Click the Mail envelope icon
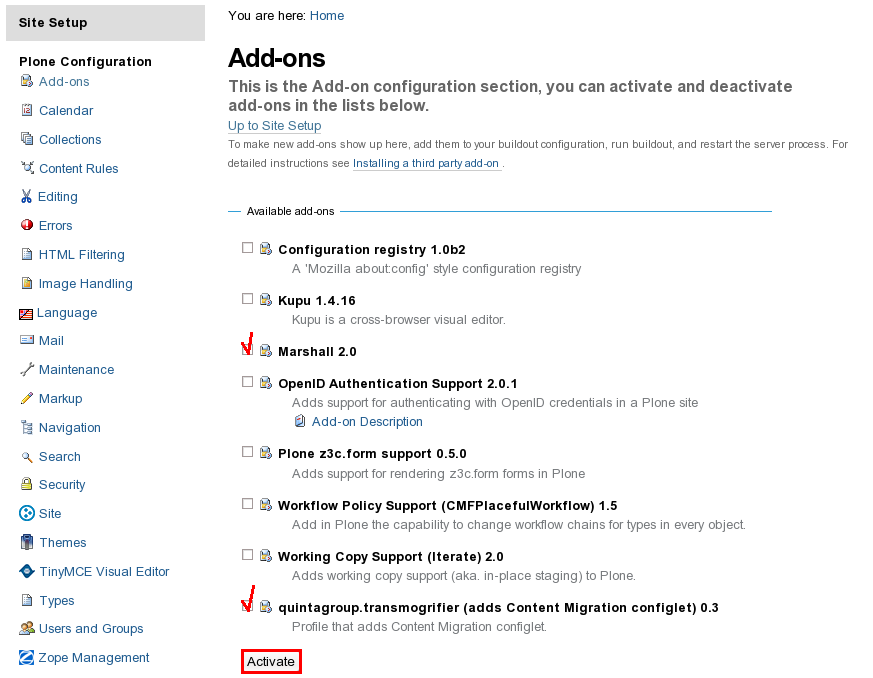873x678 pixels. (x=27, y=341)
